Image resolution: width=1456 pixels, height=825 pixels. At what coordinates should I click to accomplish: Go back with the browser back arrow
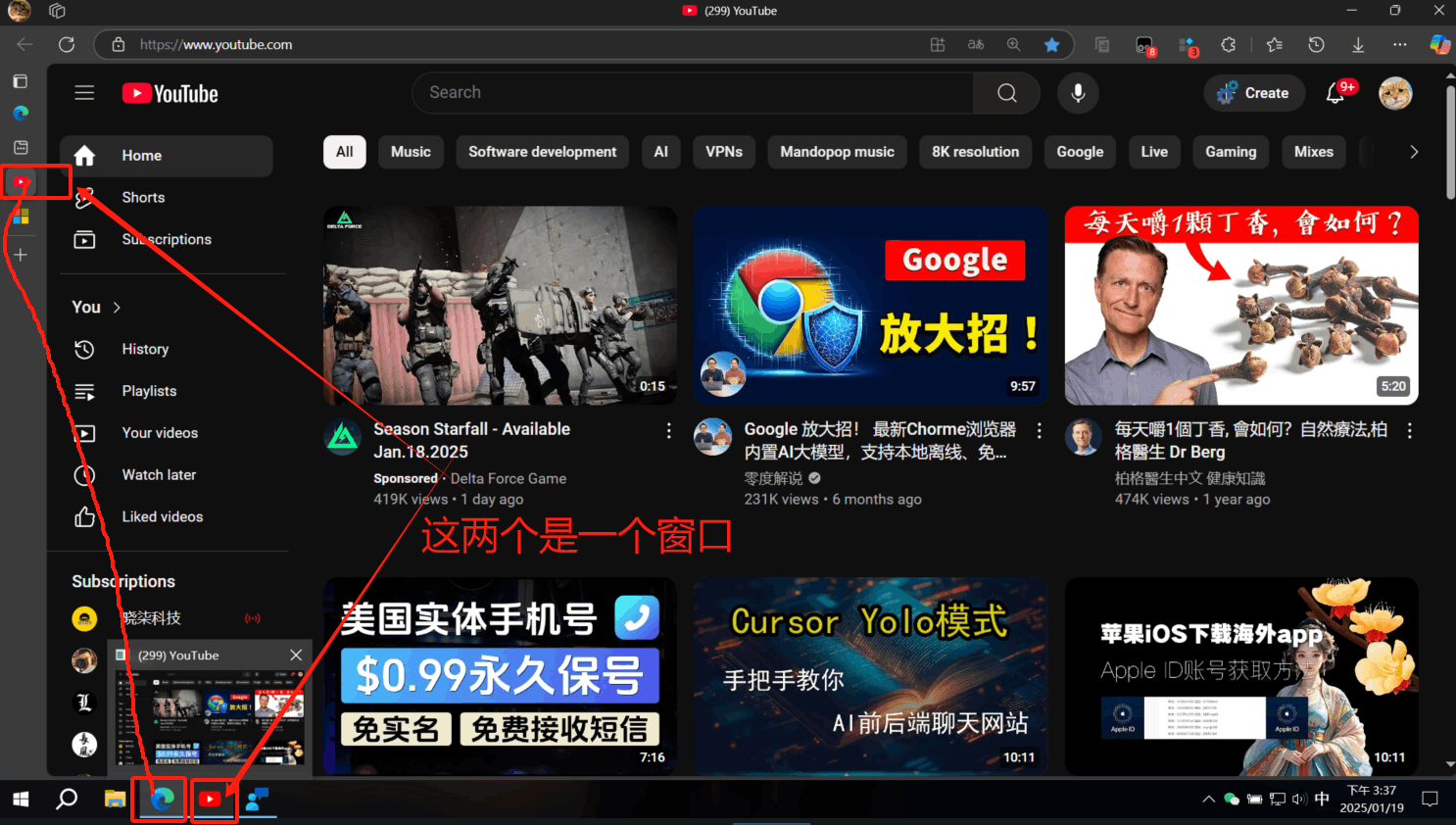(24, 44)
